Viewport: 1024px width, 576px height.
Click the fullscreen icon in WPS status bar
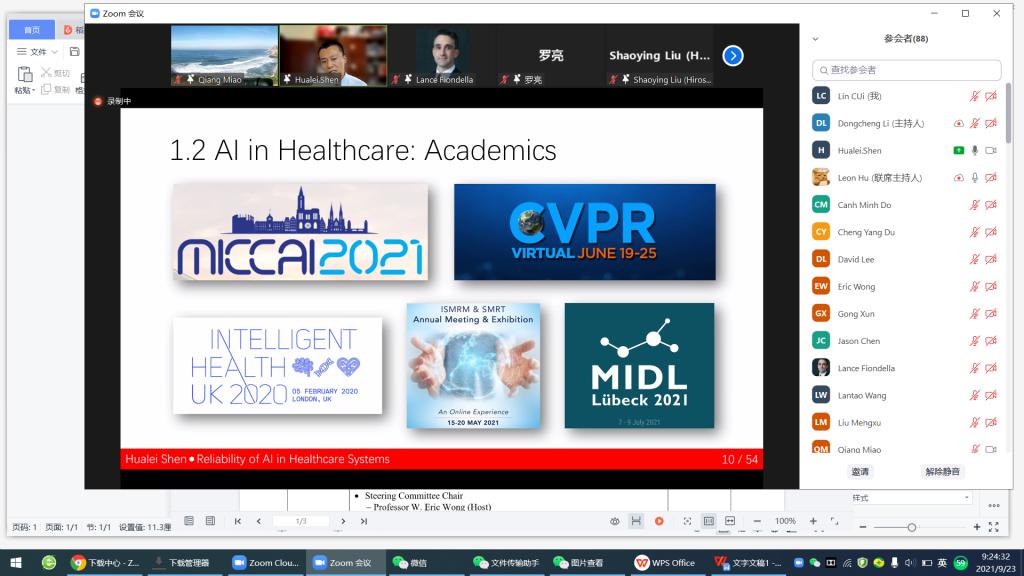[993, 527]
